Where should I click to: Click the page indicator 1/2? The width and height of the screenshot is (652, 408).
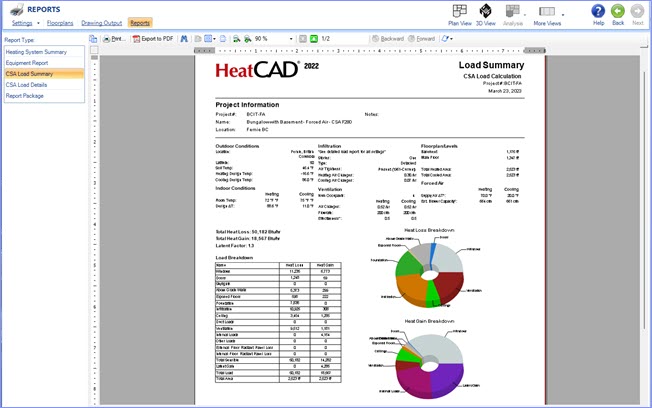click(326, 39)
